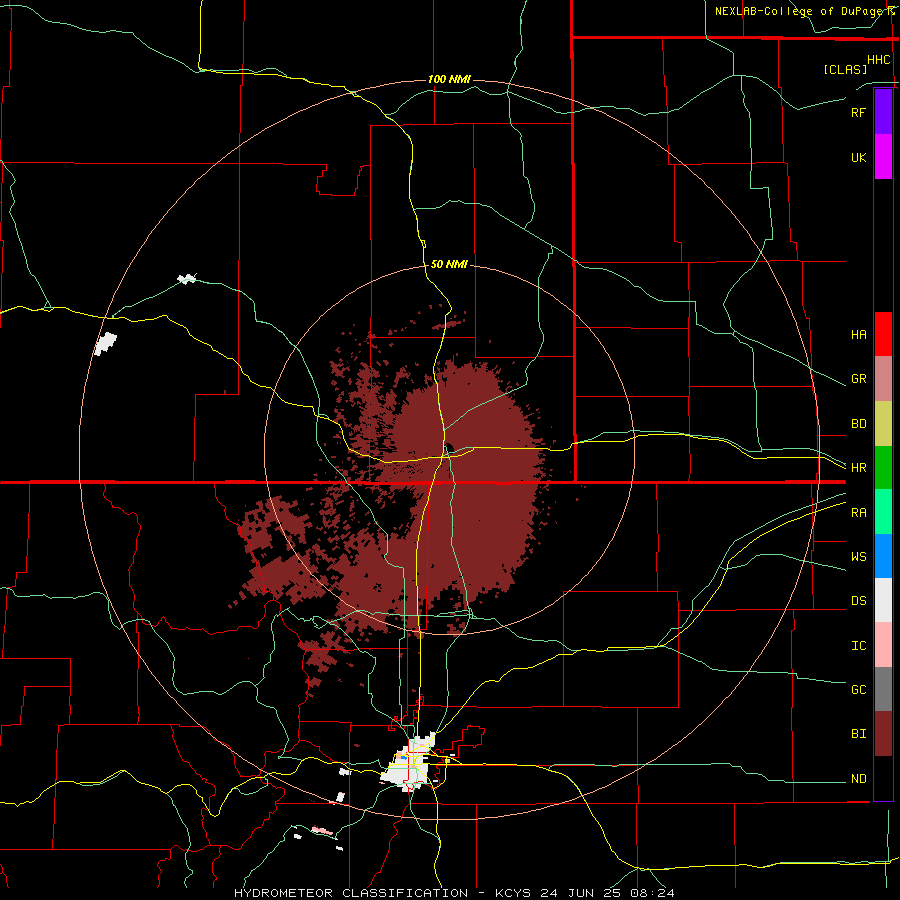Click the UK magenta legend swatch
900x900 pixels.
[883, 157]
